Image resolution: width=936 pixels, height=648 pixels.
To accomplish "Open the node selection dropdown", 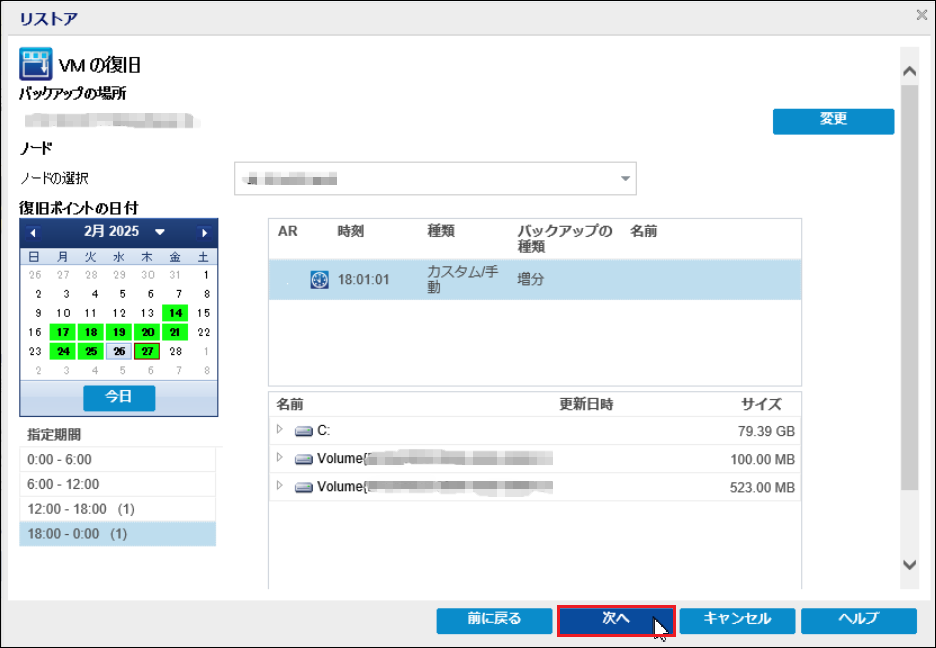I will (x=626, y=179).
